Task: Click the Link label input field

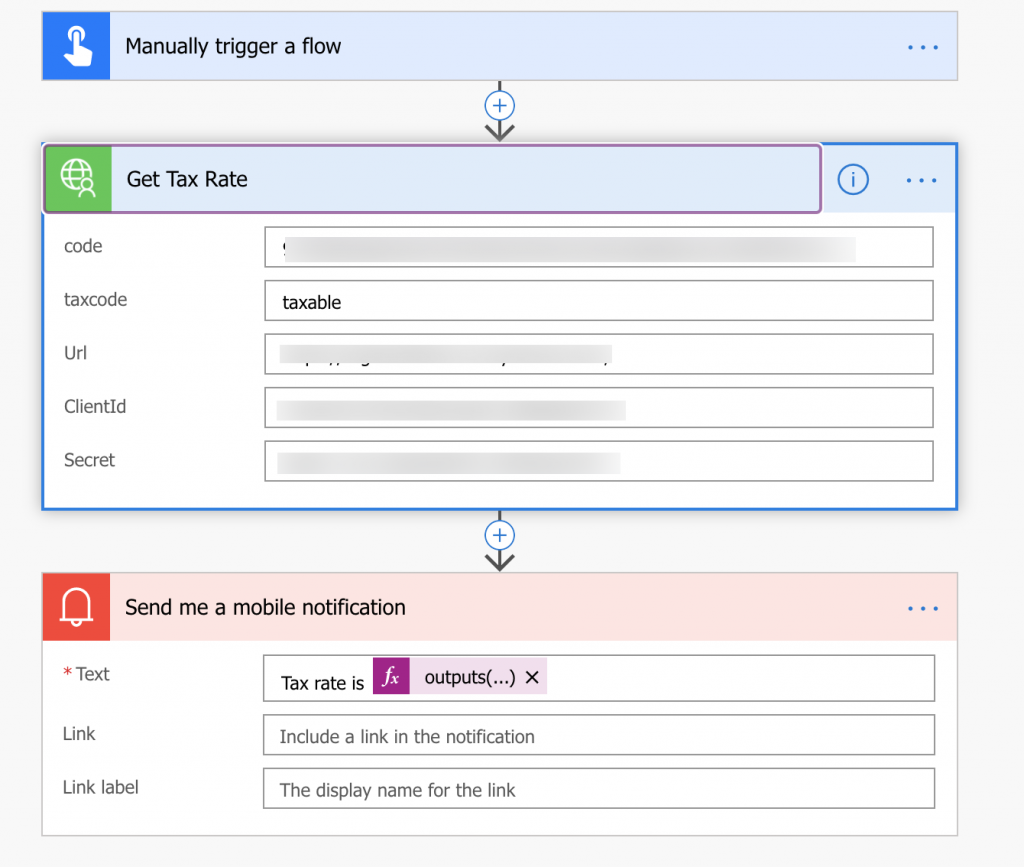Action: pos(598,788)
